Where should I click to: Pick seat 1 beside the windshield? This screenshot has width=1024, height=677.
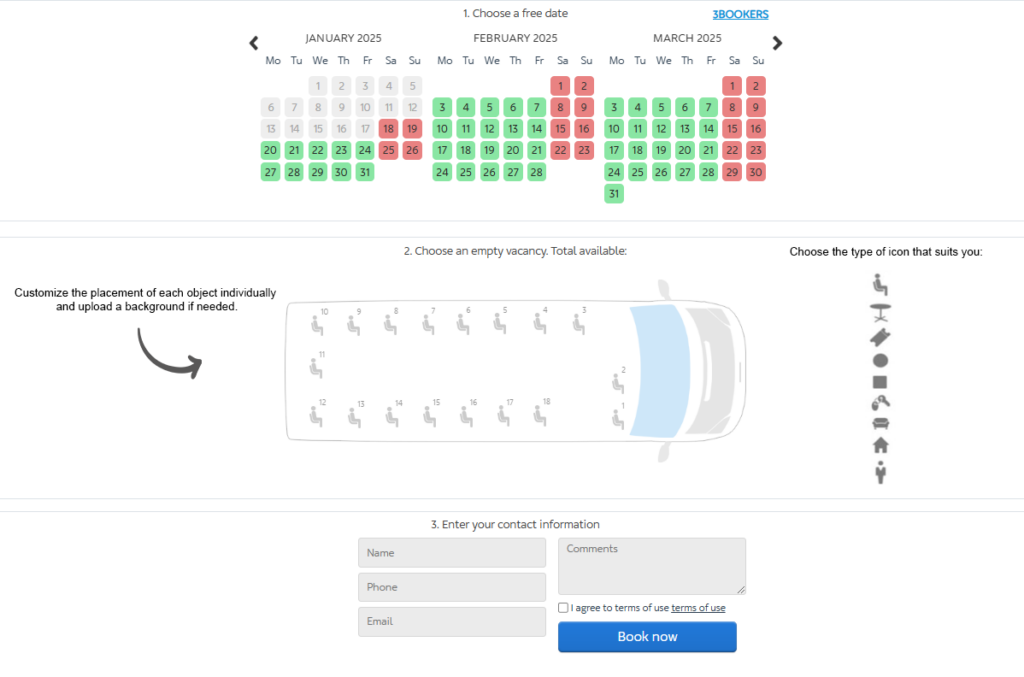tap(618, 418)
